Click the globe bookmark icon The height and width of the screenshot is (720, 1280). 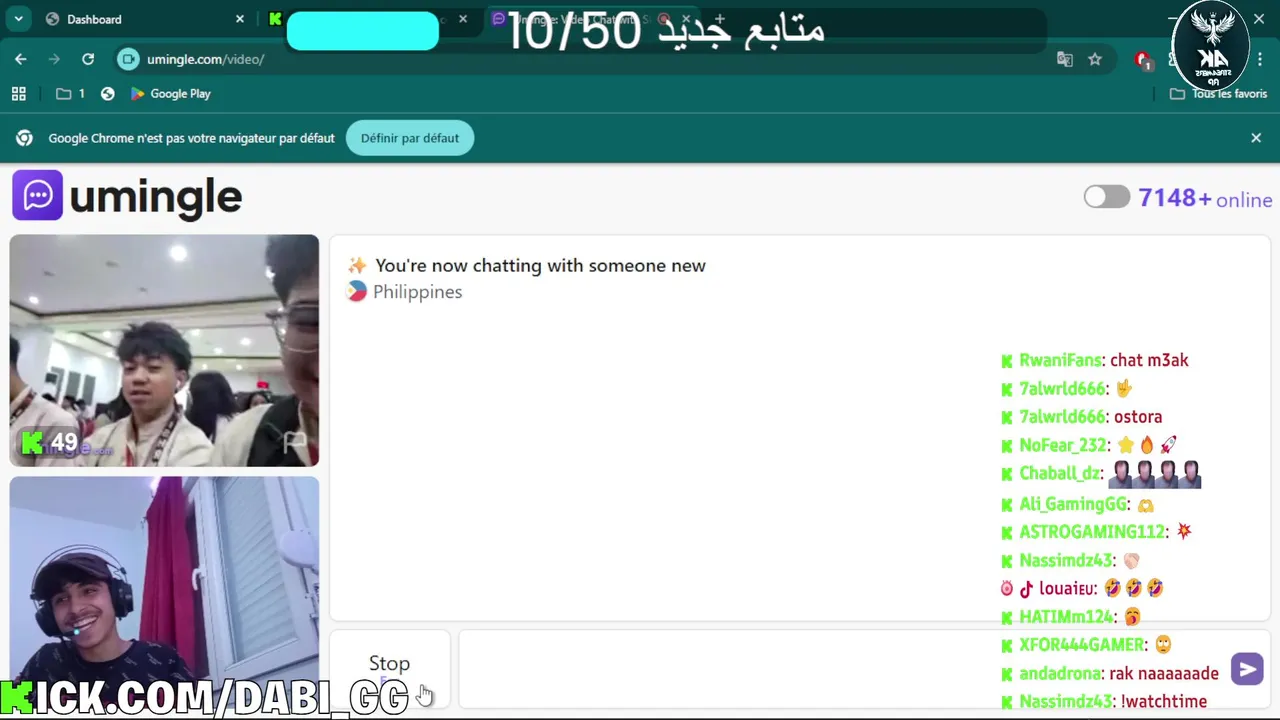[108, 94]
